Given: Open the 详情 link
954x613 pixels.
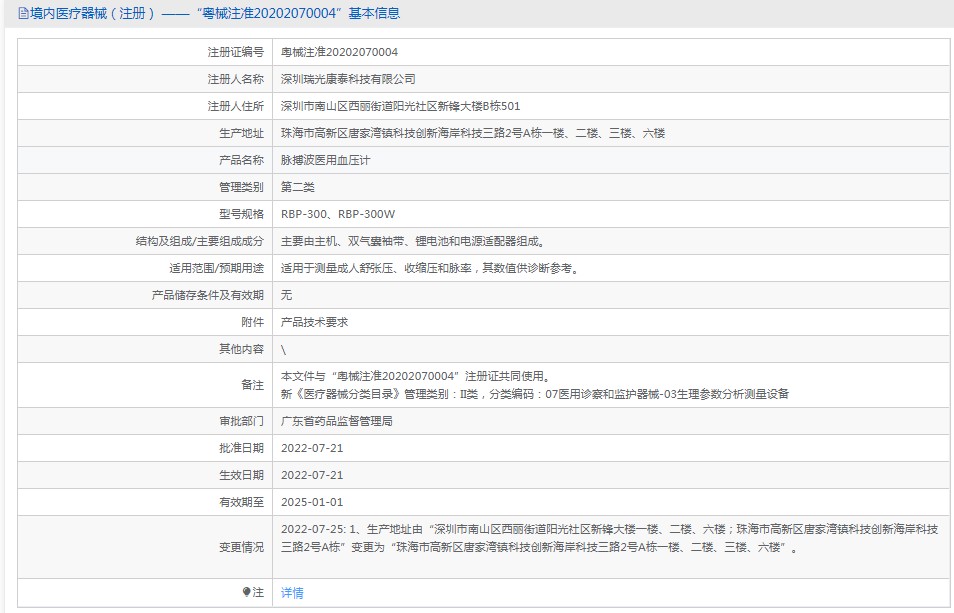Looking at the screenshot, I should point(292,592).
